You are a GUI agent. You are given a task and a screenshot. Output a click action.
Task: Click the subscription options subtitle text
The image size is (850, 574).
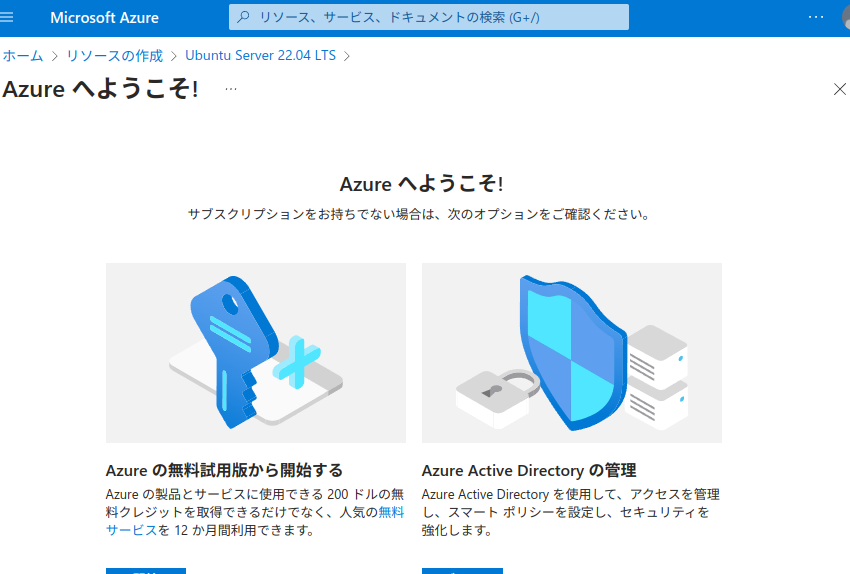point(418,215)
